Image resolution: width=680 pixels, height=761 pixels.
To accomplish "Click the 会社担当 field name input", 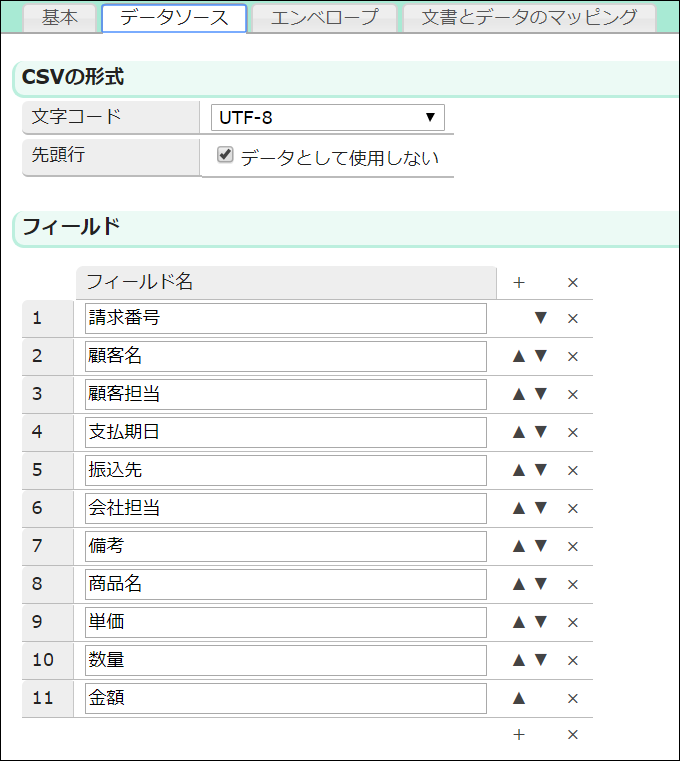I will click(286, 508).
